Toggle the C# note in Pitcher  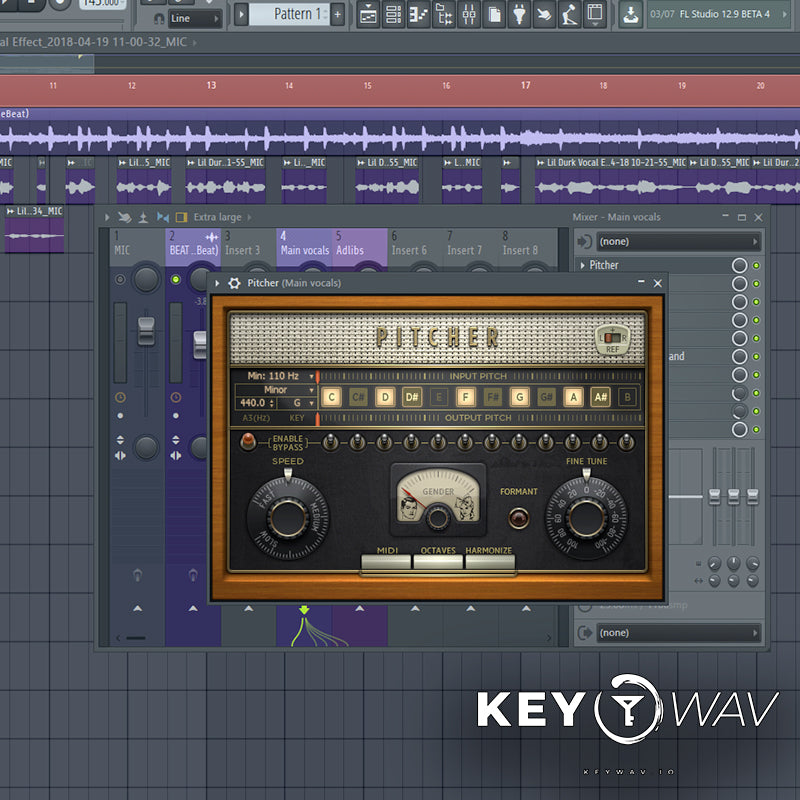pyautogui.click(x=358, y=396)
